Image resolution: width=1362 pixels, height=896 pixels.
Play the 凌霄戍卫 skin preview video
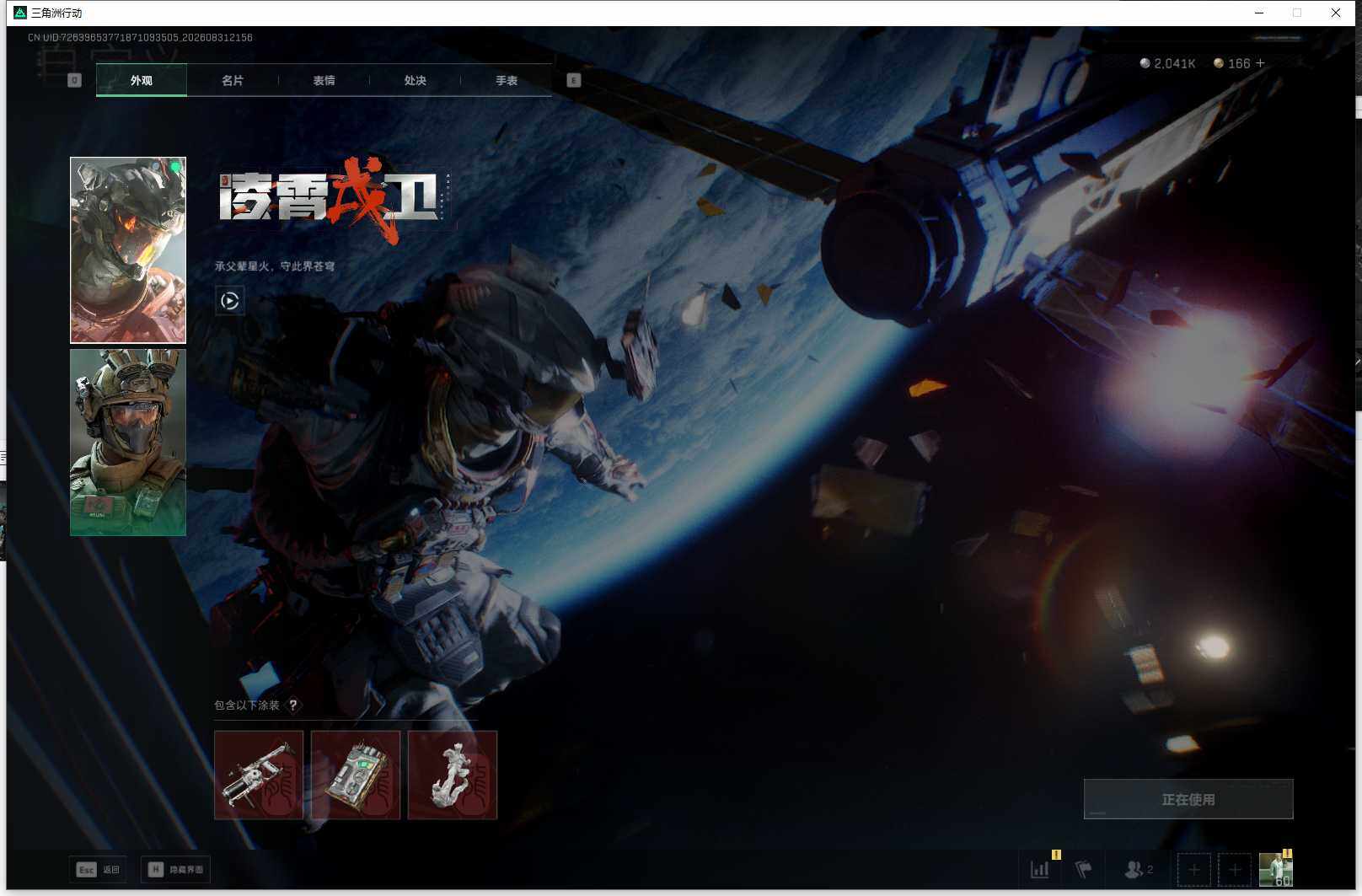coord(230,300)
